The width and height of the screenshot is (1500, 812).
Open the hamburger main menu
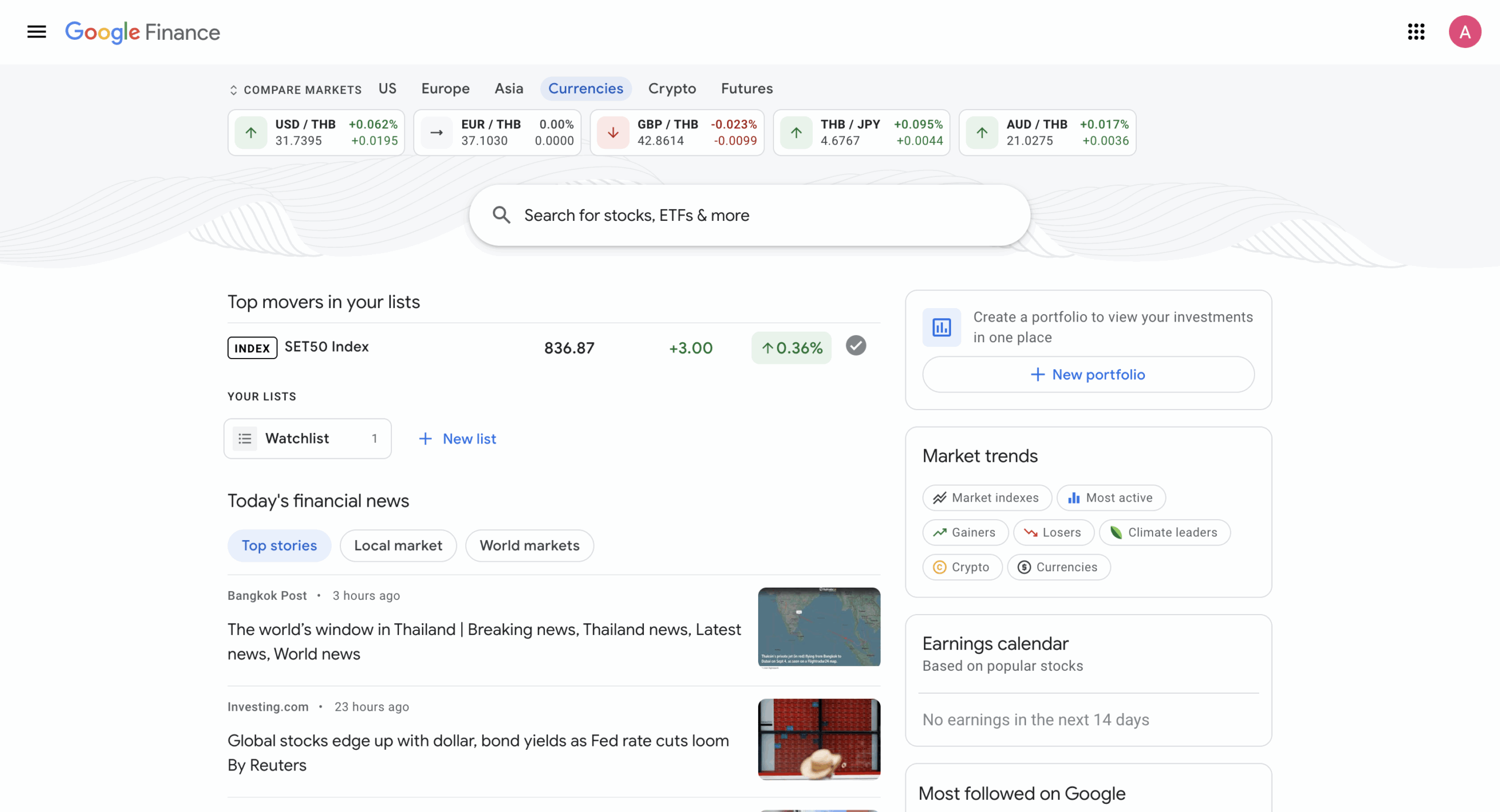click(36, 32)
